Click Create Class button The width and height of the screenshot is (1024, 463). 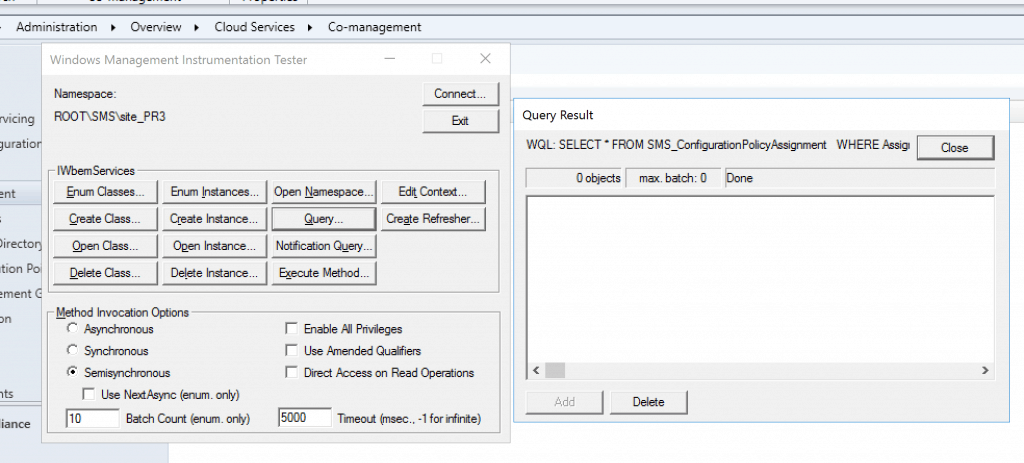(x=104, y=219)
